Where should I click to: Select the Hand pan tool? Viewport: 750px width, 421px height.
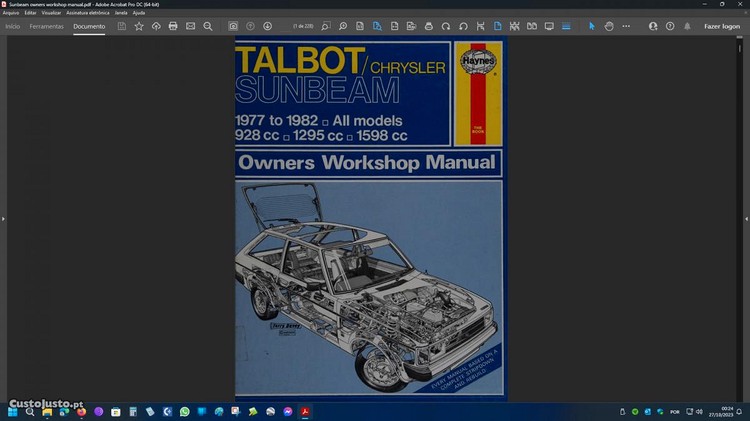(609, 26)
